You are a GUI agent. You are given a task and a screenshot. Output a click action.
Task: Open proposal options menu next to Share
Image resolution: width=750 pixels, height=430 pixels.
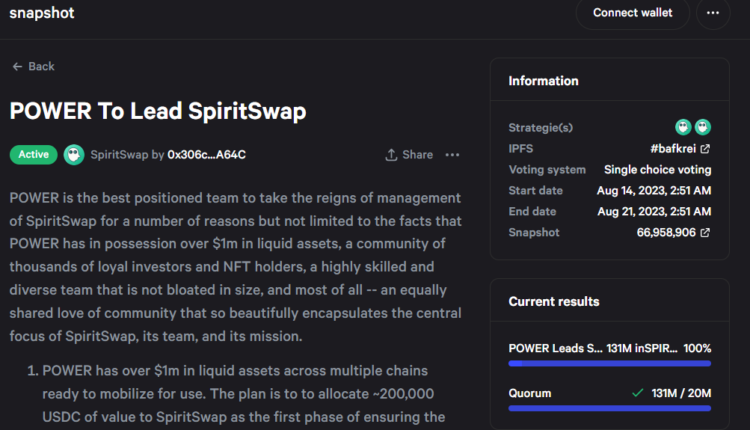click(452, 155)
